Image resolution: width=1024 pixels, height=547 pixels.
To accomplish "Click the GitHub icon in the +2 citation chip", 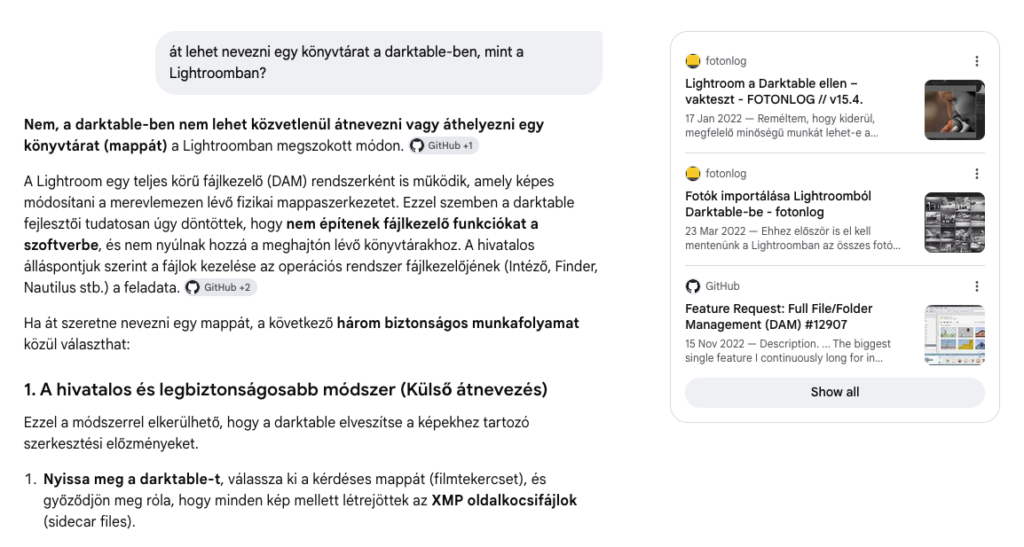I will (x=193, y=287).
